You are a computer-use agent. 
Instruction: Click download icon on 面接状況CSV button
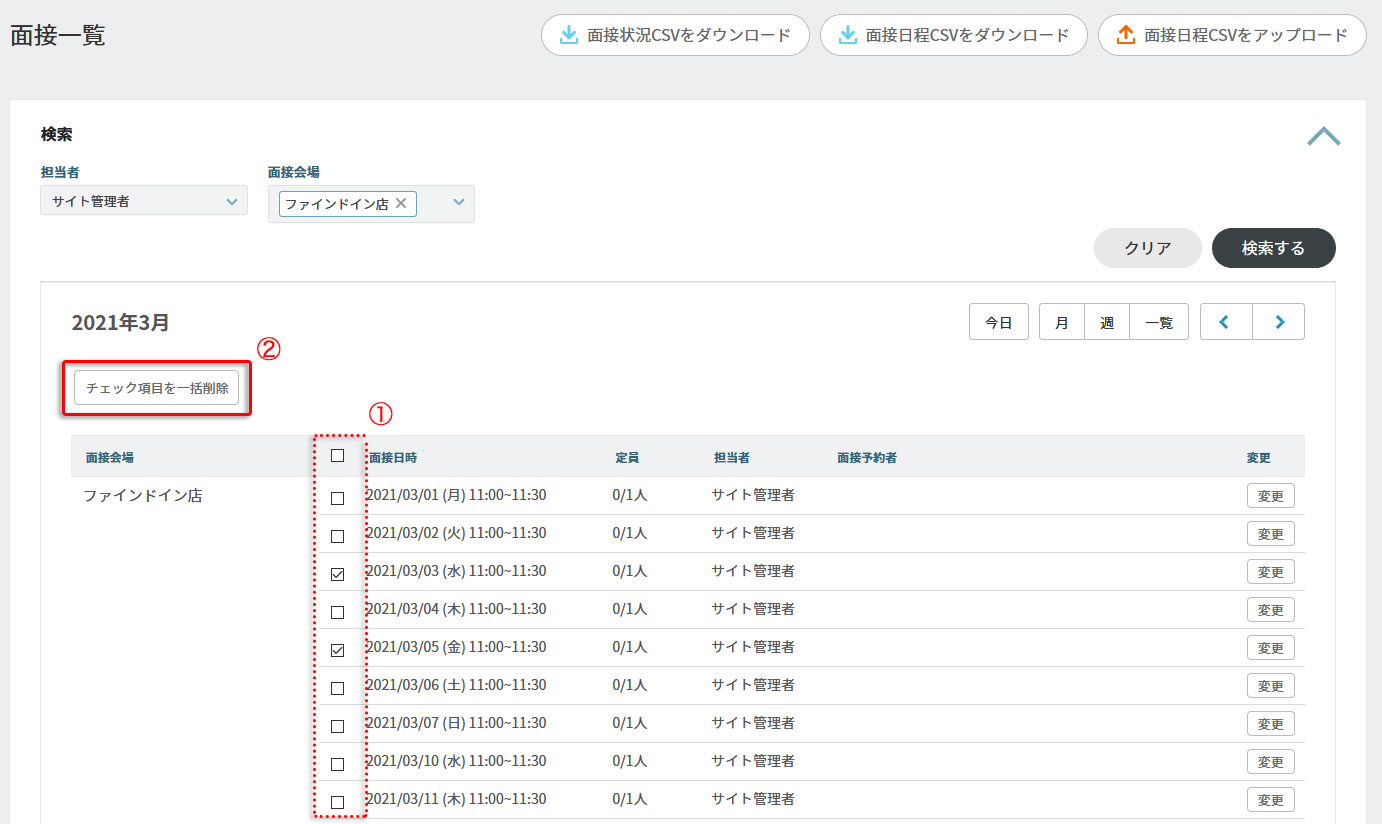(x=568, y=35)
